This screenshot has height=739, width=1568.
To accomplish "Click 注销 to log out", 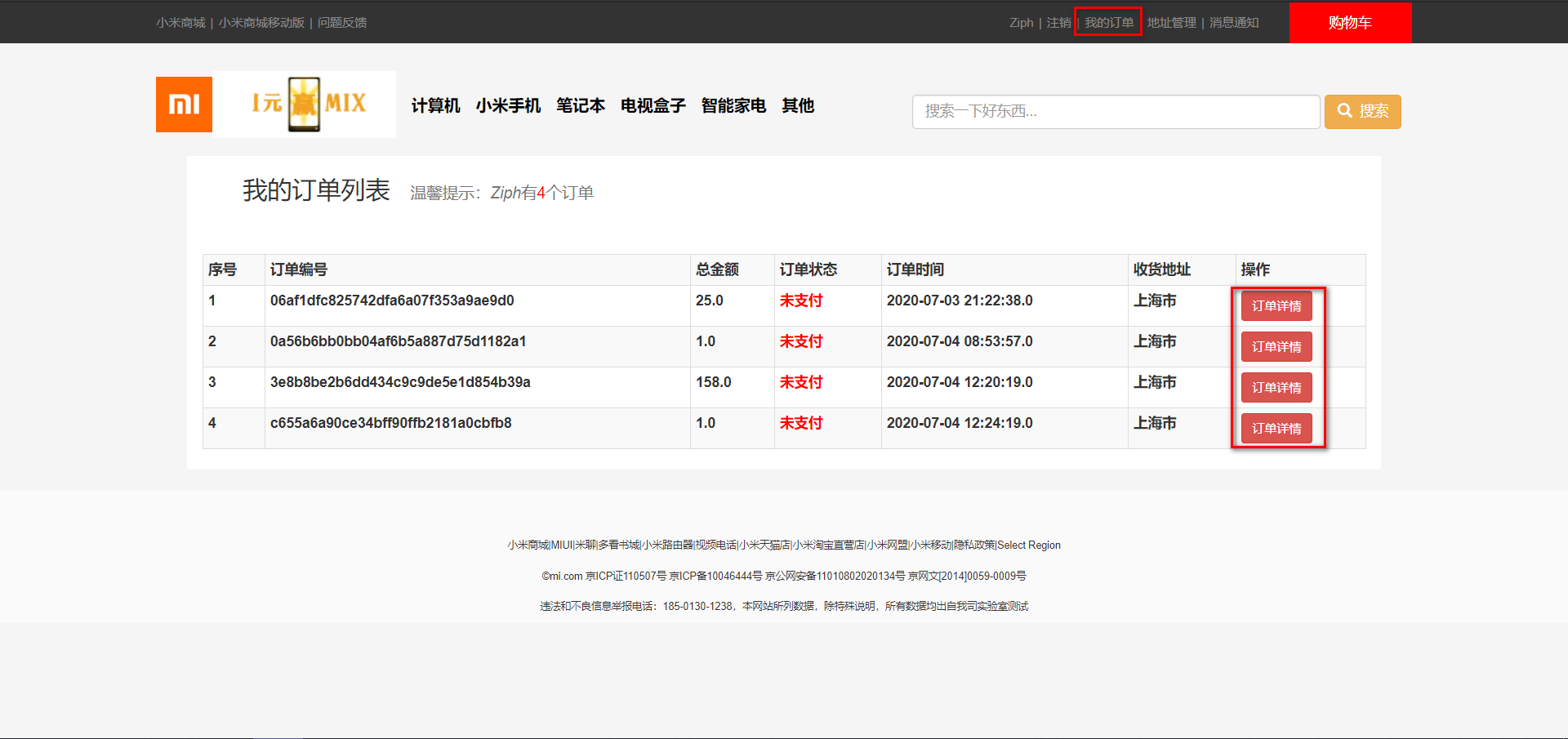I will point(1058,23).
